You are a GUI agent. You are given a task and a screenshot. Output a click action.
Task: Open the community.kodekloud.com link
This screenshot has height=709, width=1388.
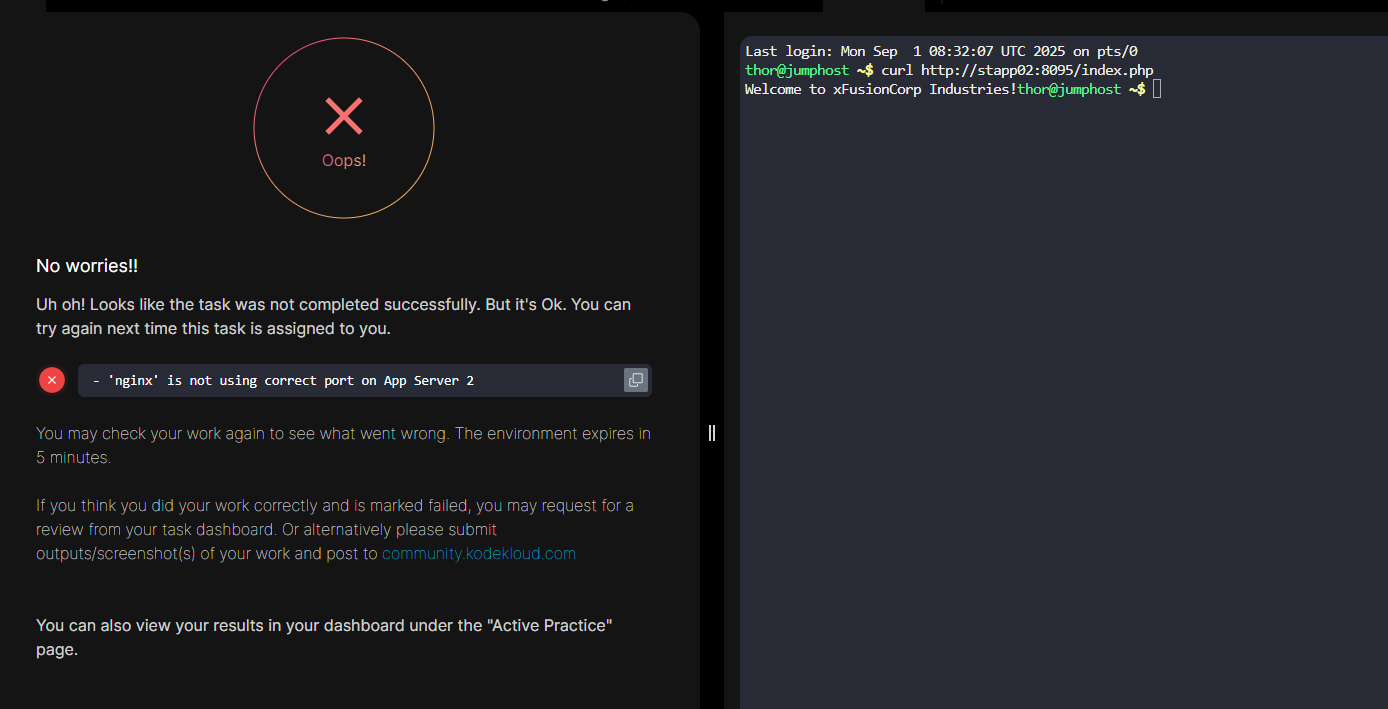(479, 553)
